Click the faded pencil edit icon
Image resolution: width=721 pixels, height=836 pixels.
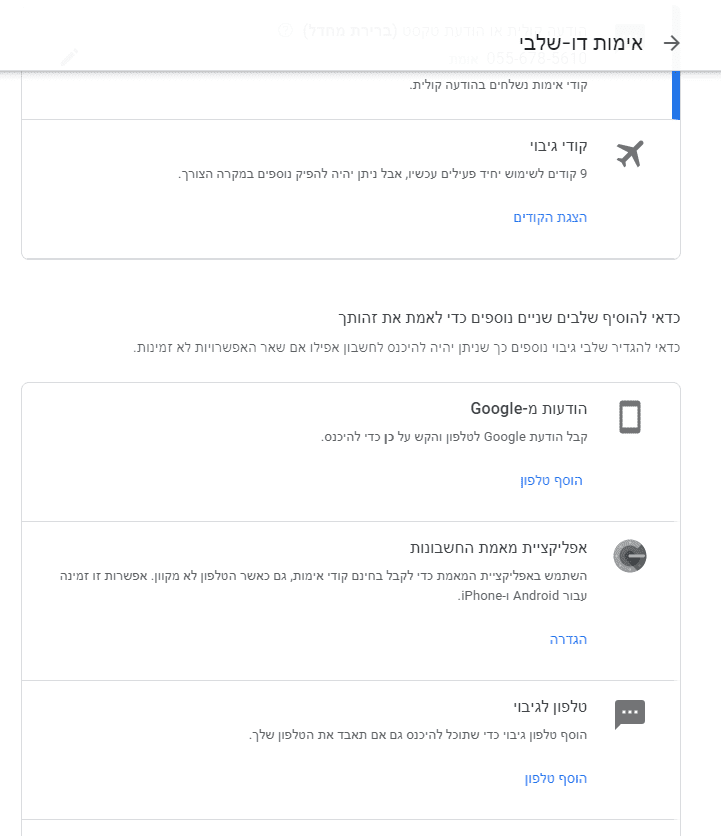pos(68,57)
